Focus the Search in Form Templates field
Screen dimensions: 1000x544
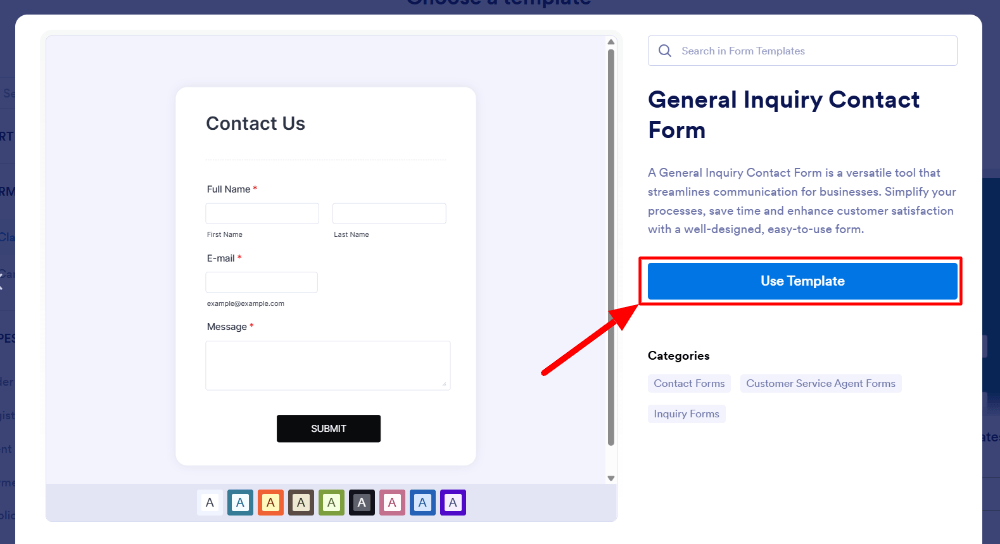(802, 51)
